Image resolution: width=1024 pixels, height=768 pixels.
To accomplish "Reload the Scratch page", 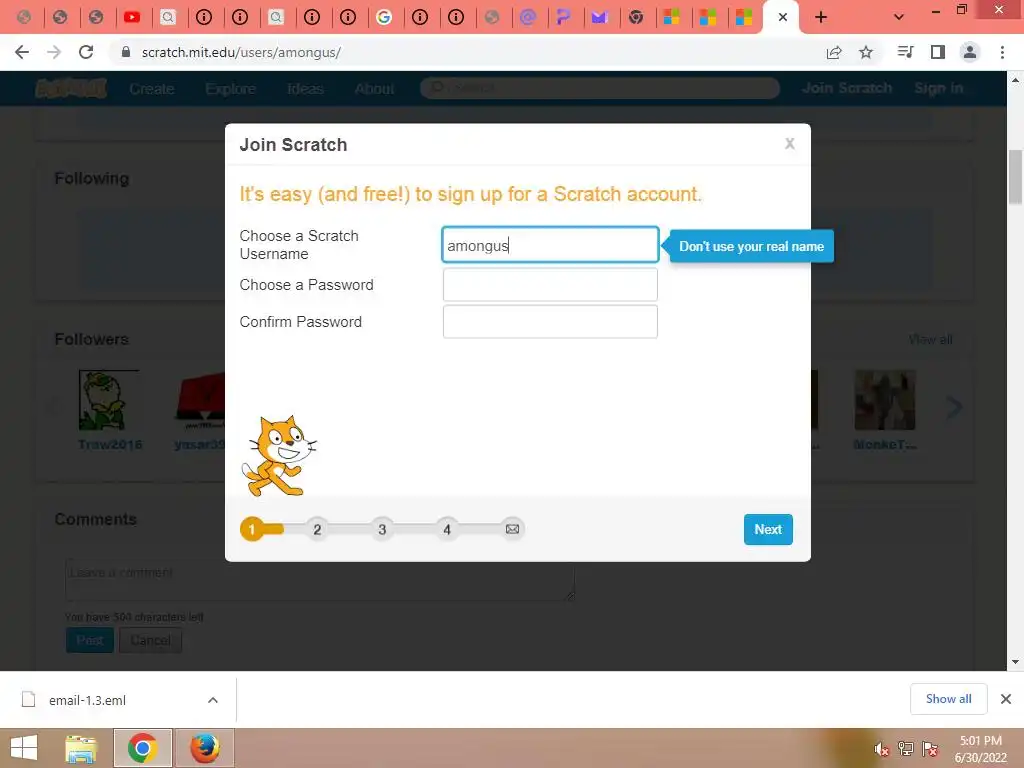I will tap(86, 52).
